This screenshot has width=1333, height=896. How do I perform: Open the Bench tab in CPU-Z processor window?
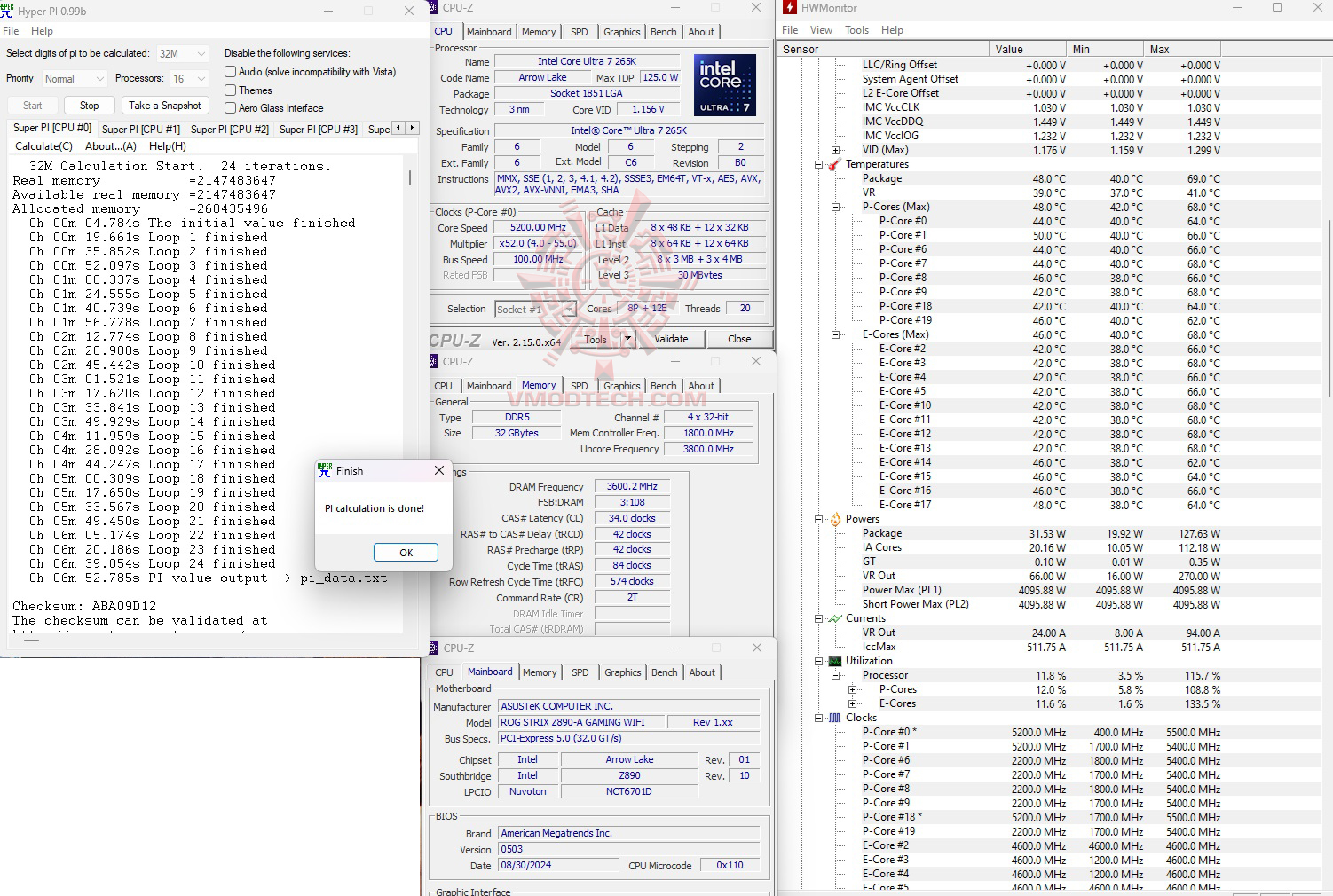[x=664, y=32]
